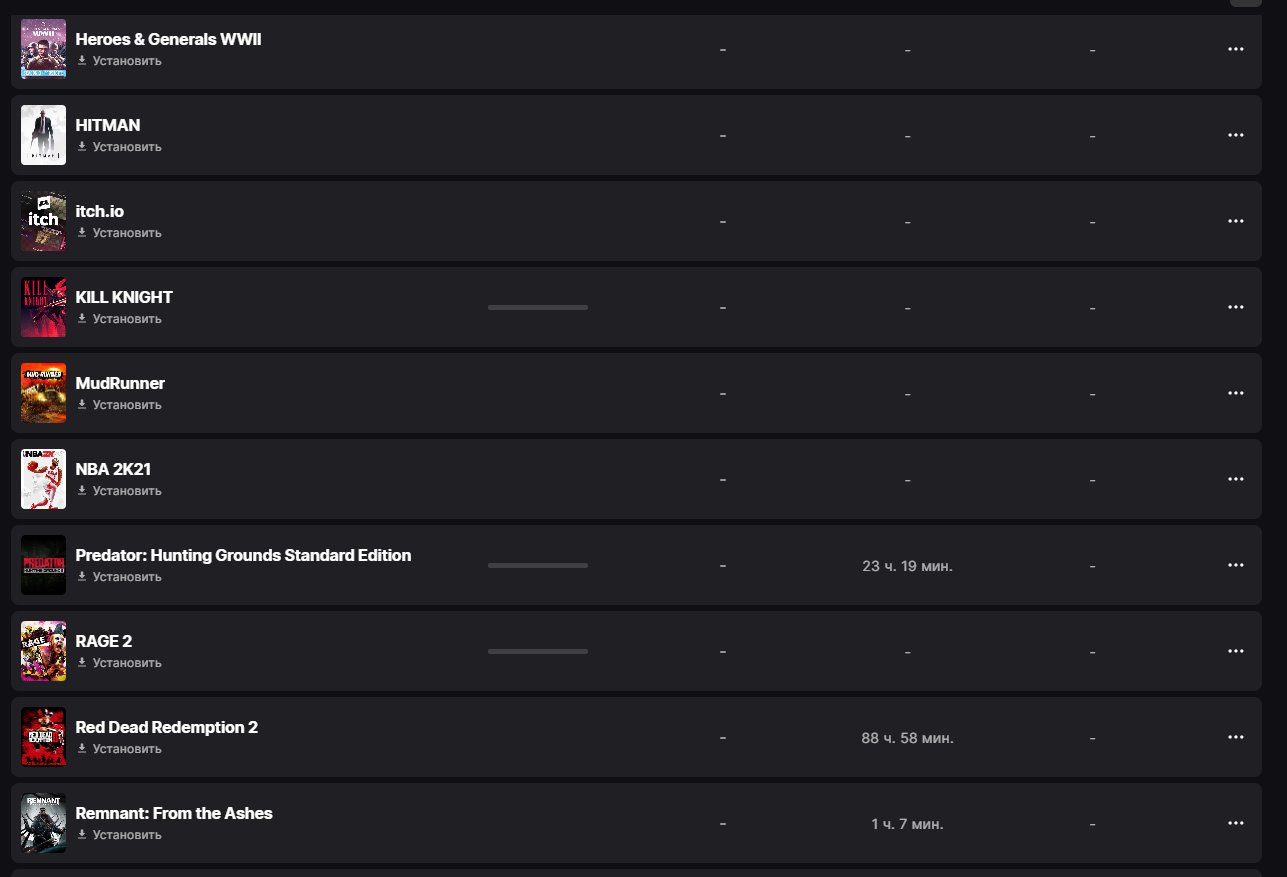The height and width of the screenshot is (877, 1287).
Task: Install NBA 2K21 via Установить link
Action: pos(119,491)
